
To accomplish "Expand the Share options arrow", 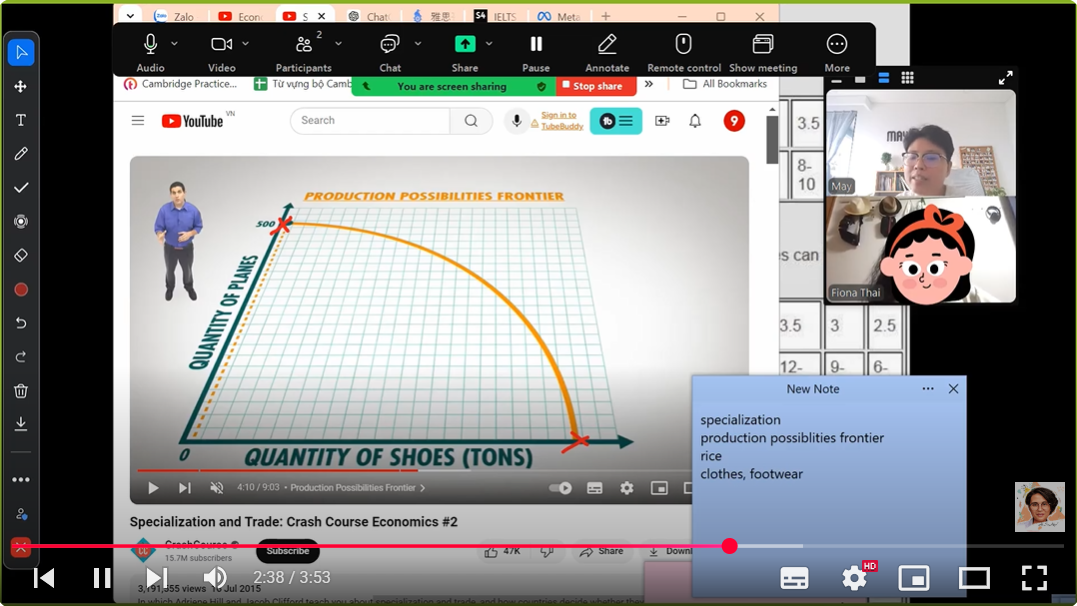I will (489, 43).
